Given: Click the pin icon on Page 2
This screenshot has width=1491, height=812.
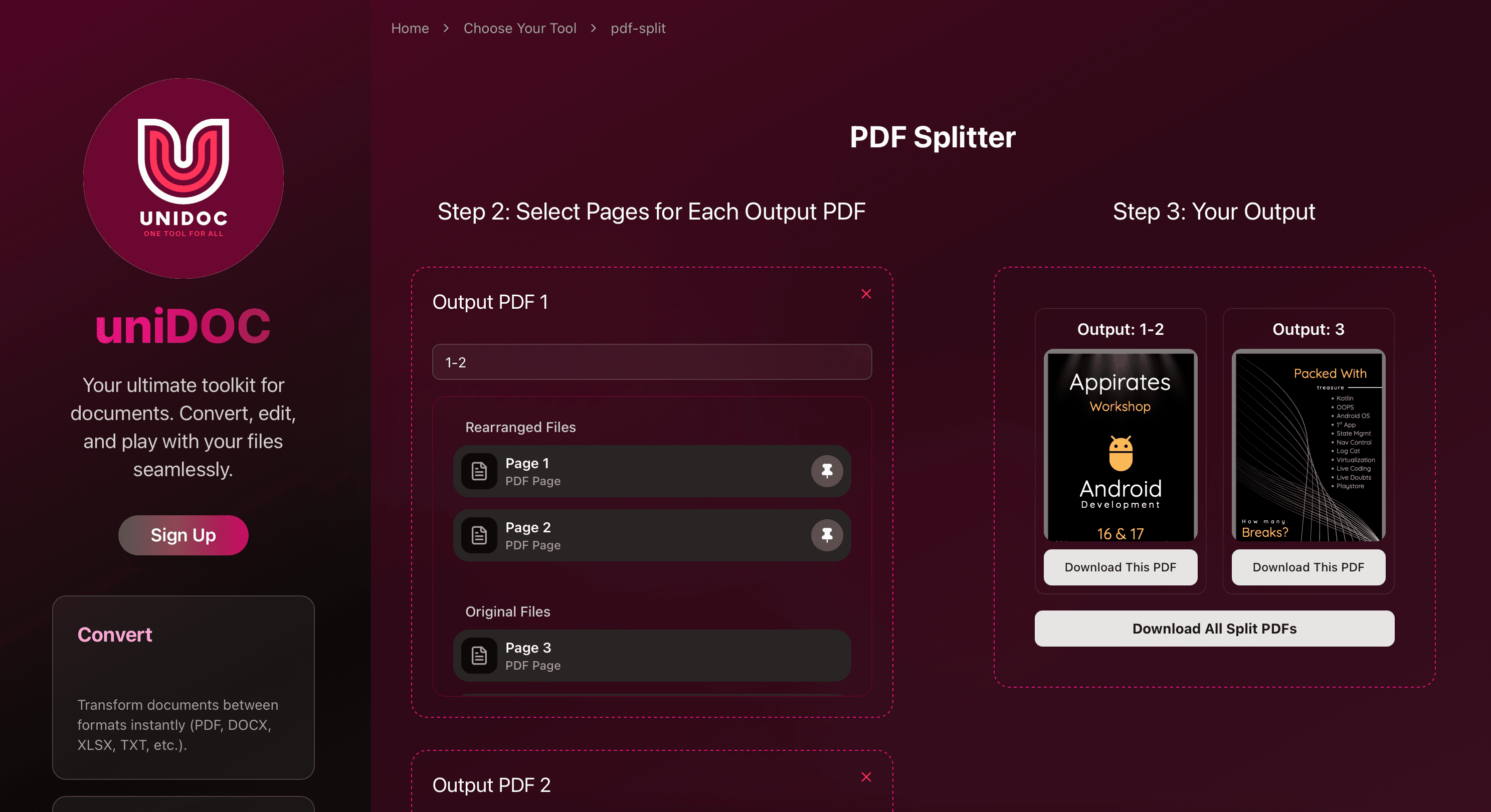Looking at the screenshot, I should coord(827,535).
